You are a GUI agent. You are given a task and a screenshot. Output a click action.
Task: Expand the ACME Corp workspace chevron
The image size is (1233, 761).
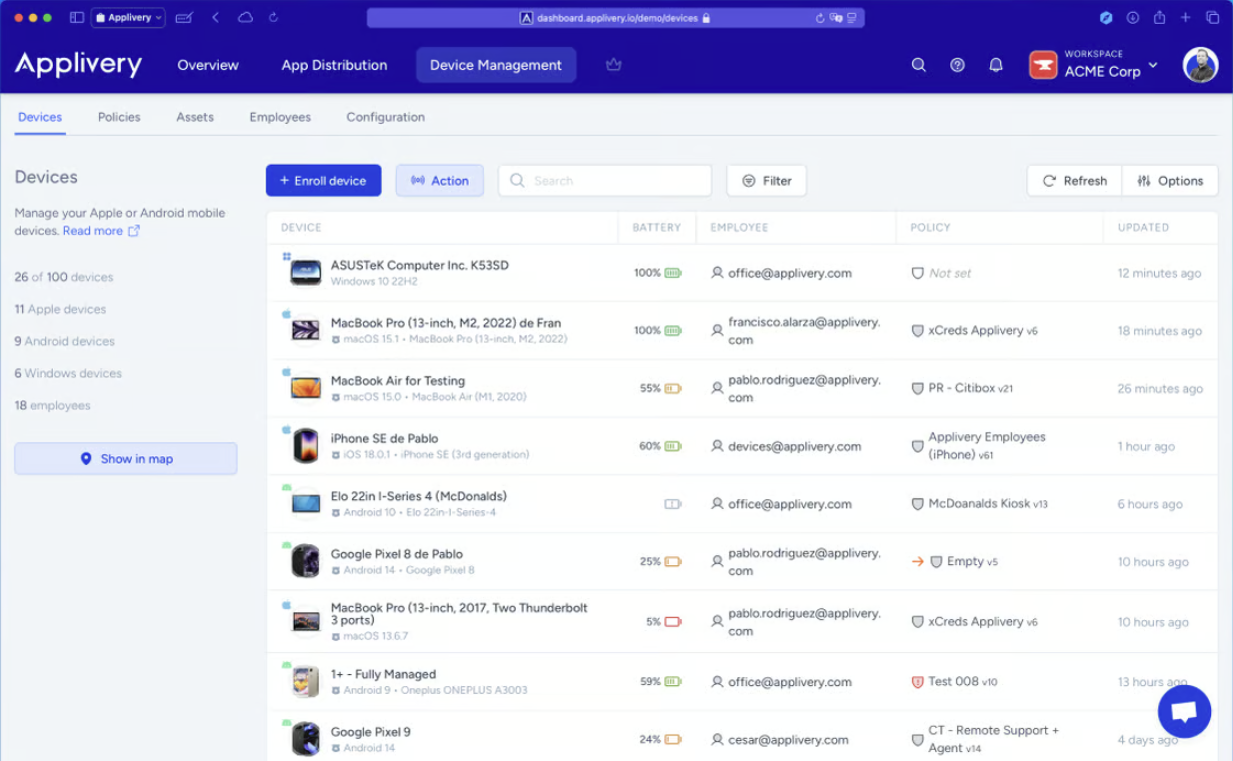tap(1153, 65)
